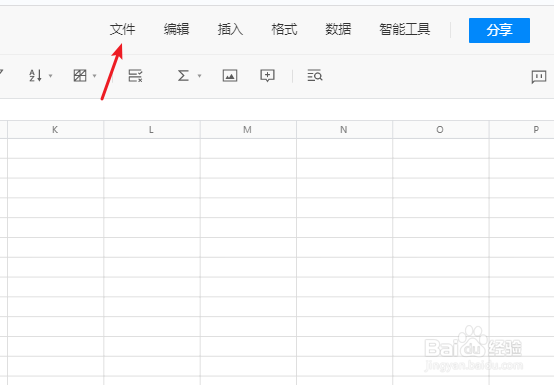554x385 pixels.
Task: Click the remove duplicates rows icon
Action: 135,76
